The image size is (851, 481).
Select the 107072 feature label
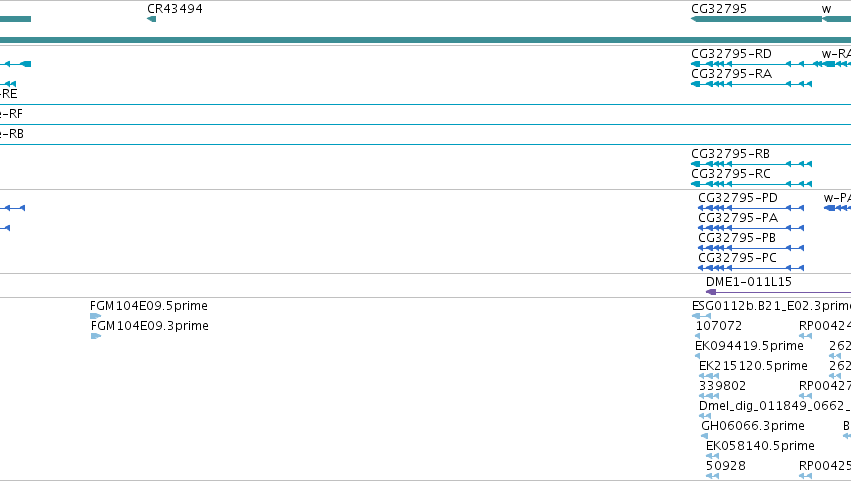719,326
